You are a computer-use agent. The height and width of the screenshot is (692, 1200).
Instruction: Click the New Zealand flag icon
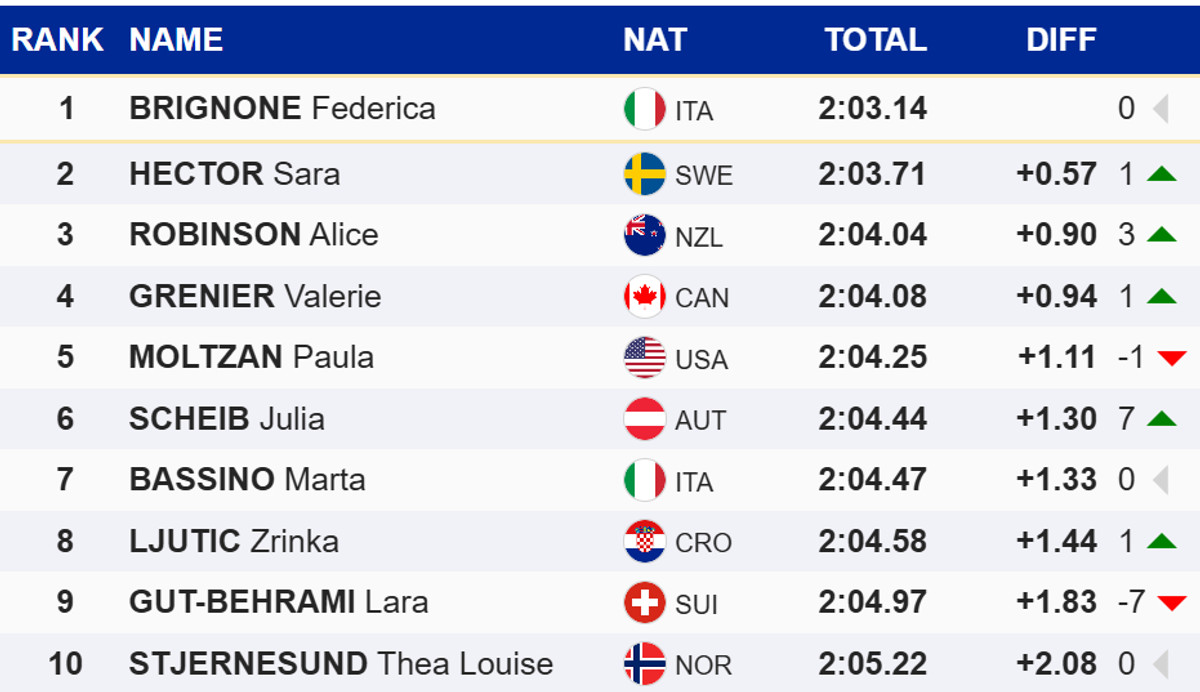click(x=644, y=235)
